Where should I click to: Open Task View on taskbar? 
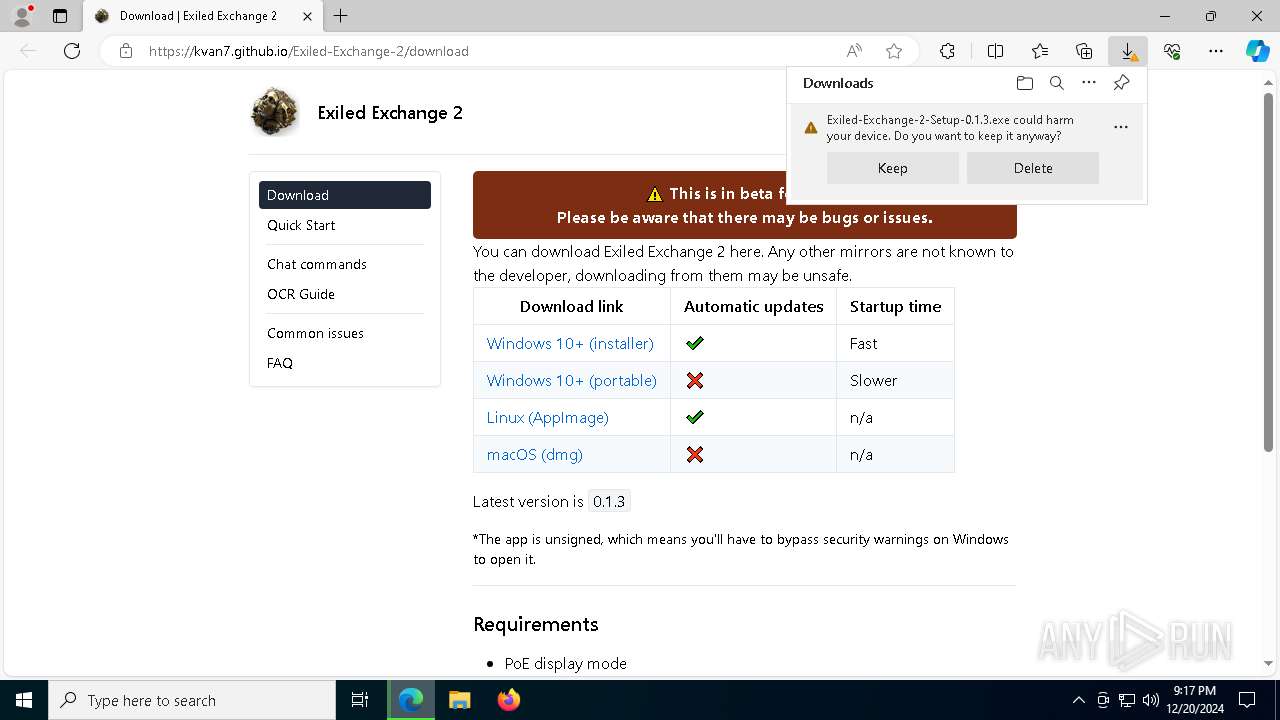pos(360,700)
